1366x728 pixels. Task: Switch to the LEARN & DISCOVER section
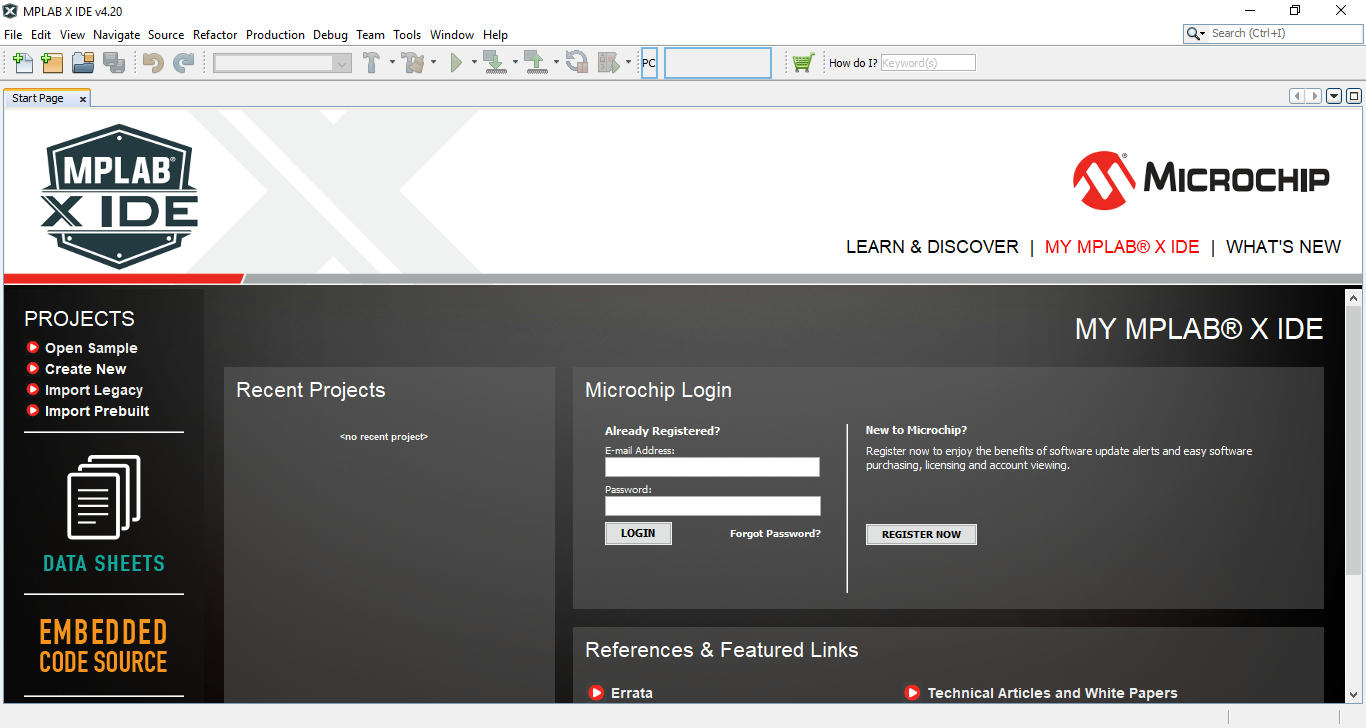[932, 247]
